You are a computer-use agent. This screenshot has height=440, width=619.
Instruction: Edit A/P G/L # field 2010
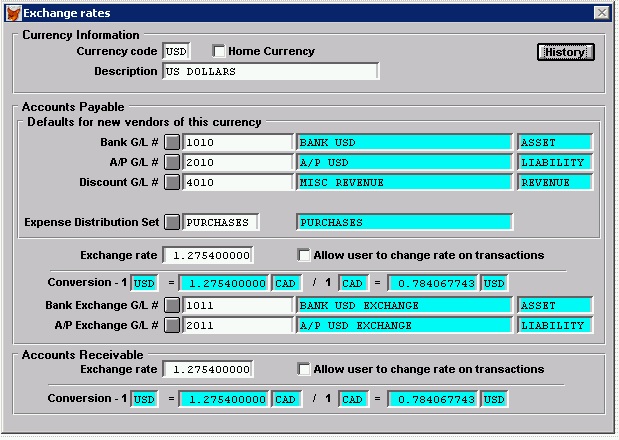(x=237, y=163)
